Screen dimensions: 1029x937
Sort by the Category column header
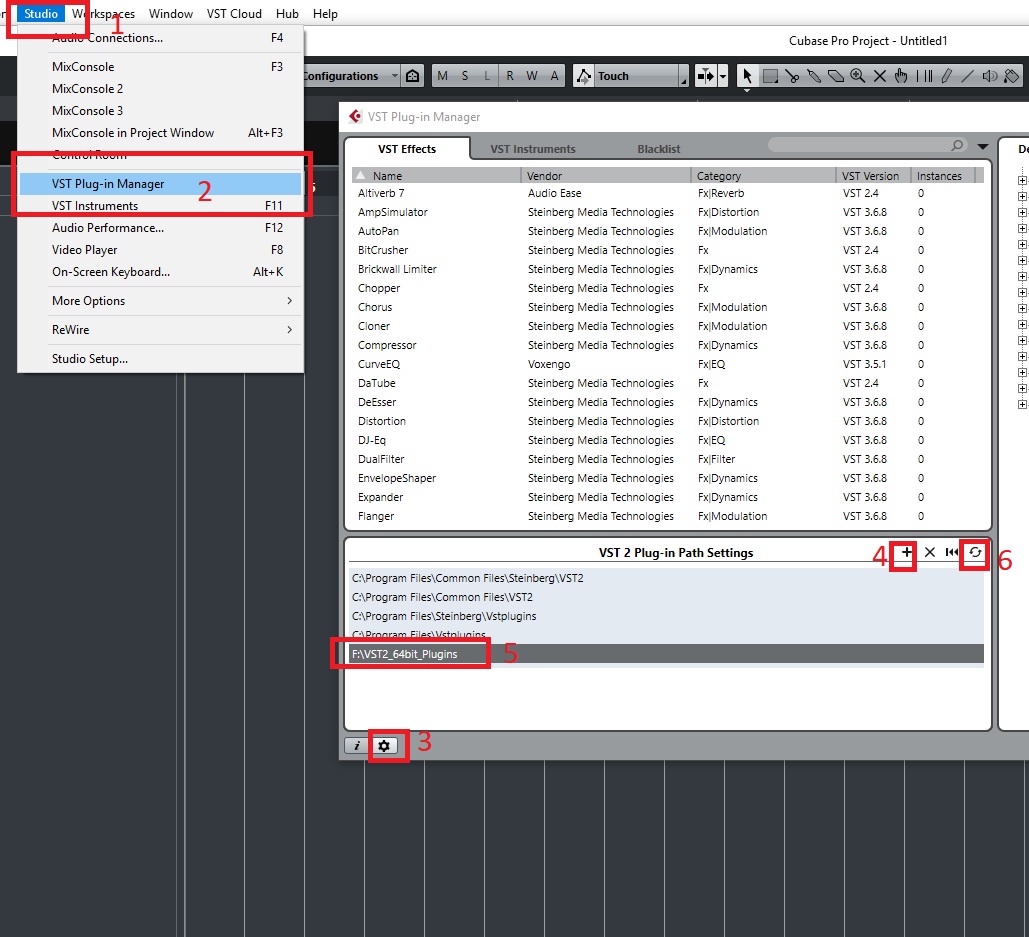(x=763, y=176)
